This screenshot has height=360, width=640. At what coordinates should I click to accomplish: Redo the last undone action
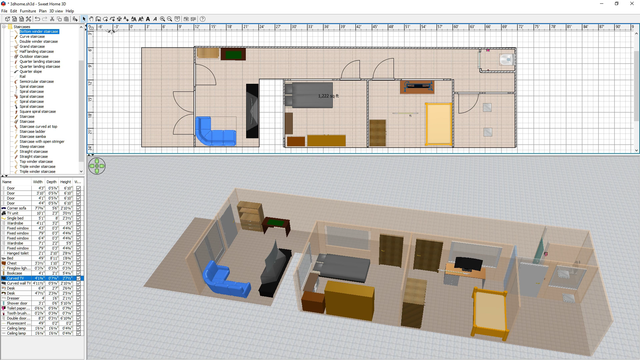44,19
